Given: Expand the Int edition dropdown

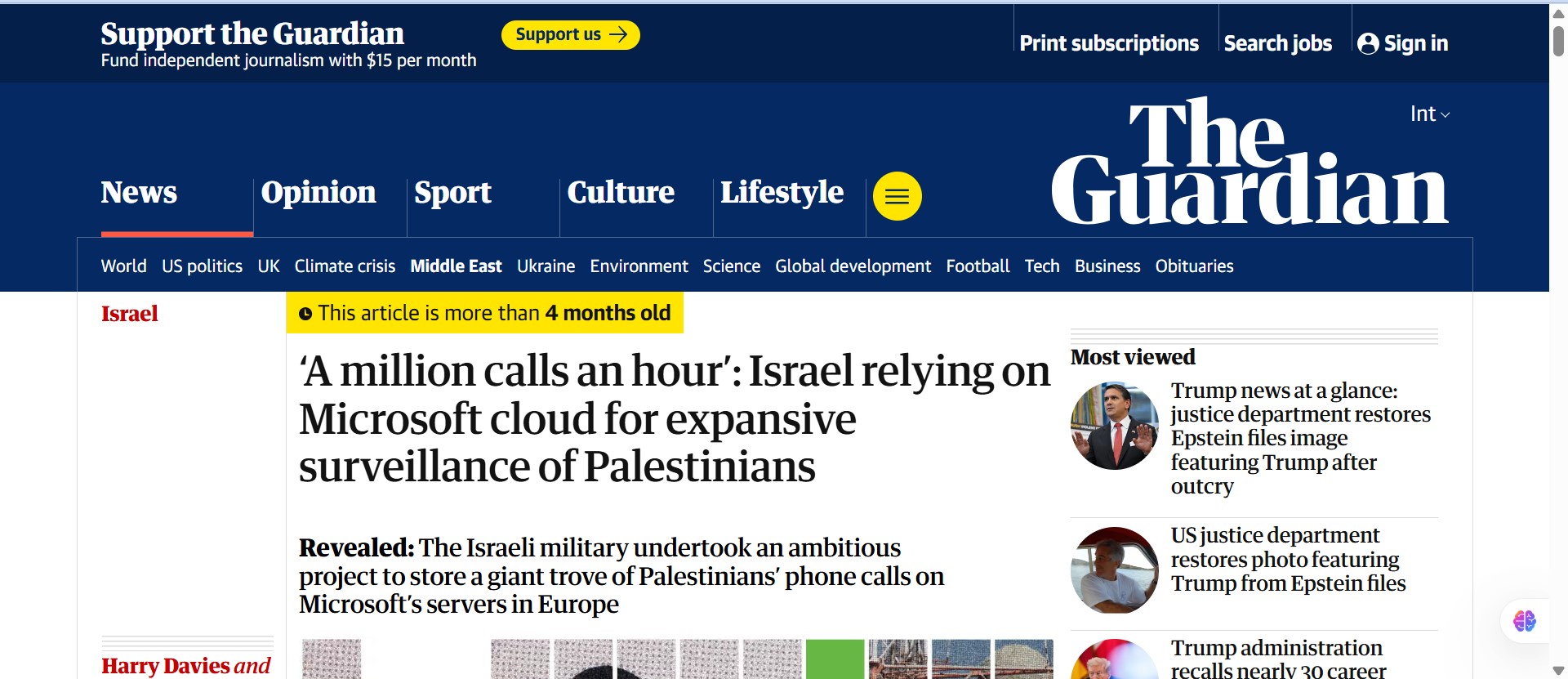Looking at the screenshot, I should click(1429, 114).
